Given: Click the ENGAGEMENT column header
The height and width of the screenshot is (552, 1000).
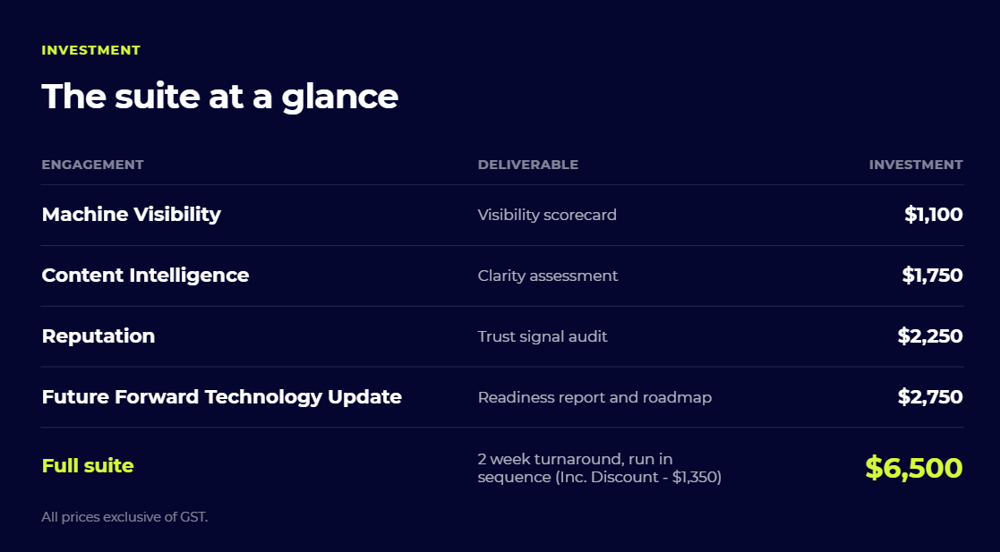Looking at the screenshot, I should tap(92, 164).
